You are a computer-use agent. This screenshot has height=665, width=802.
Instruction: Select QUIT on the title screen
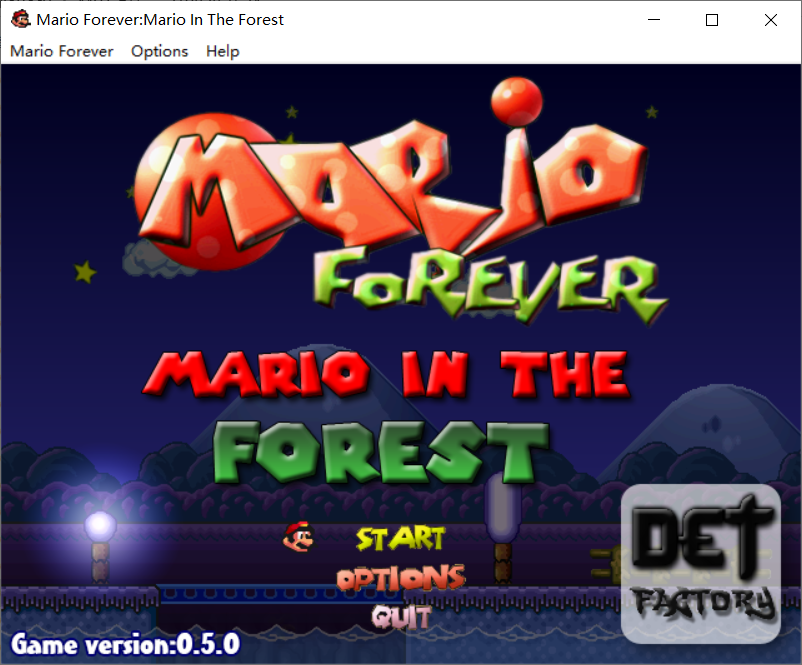coord(402,616)
